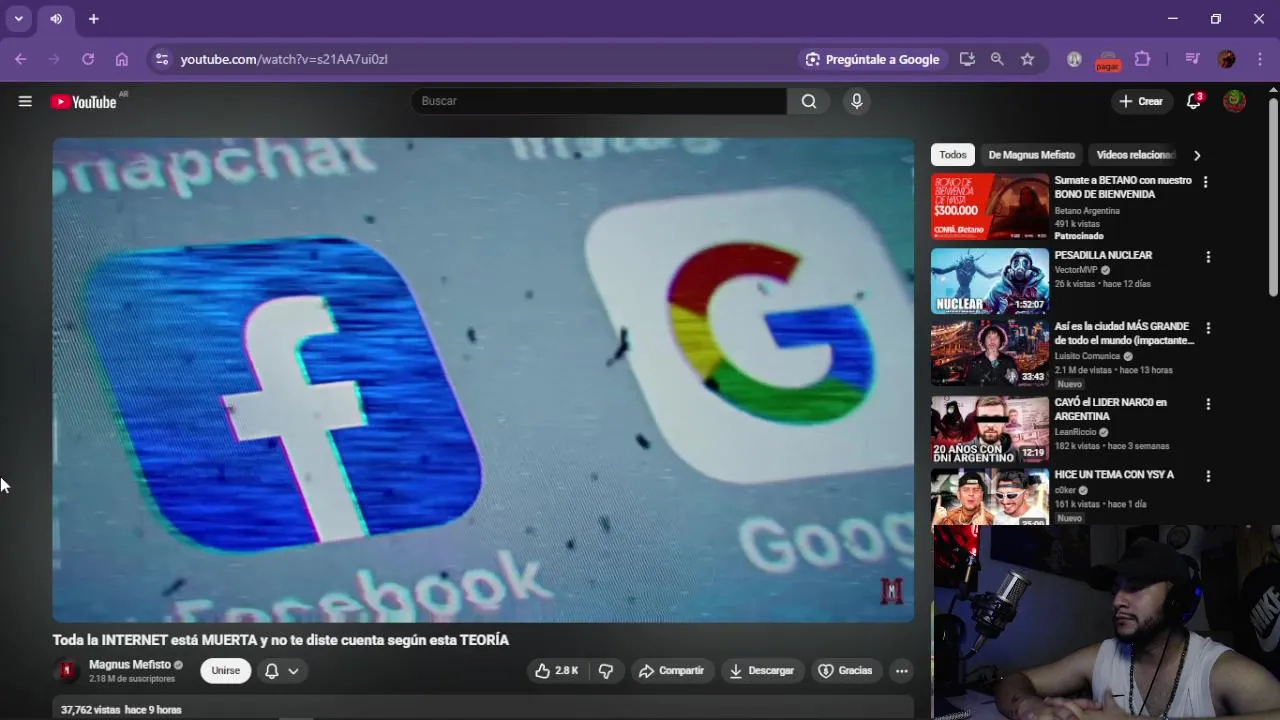Click the main video player

coord(483,380)
